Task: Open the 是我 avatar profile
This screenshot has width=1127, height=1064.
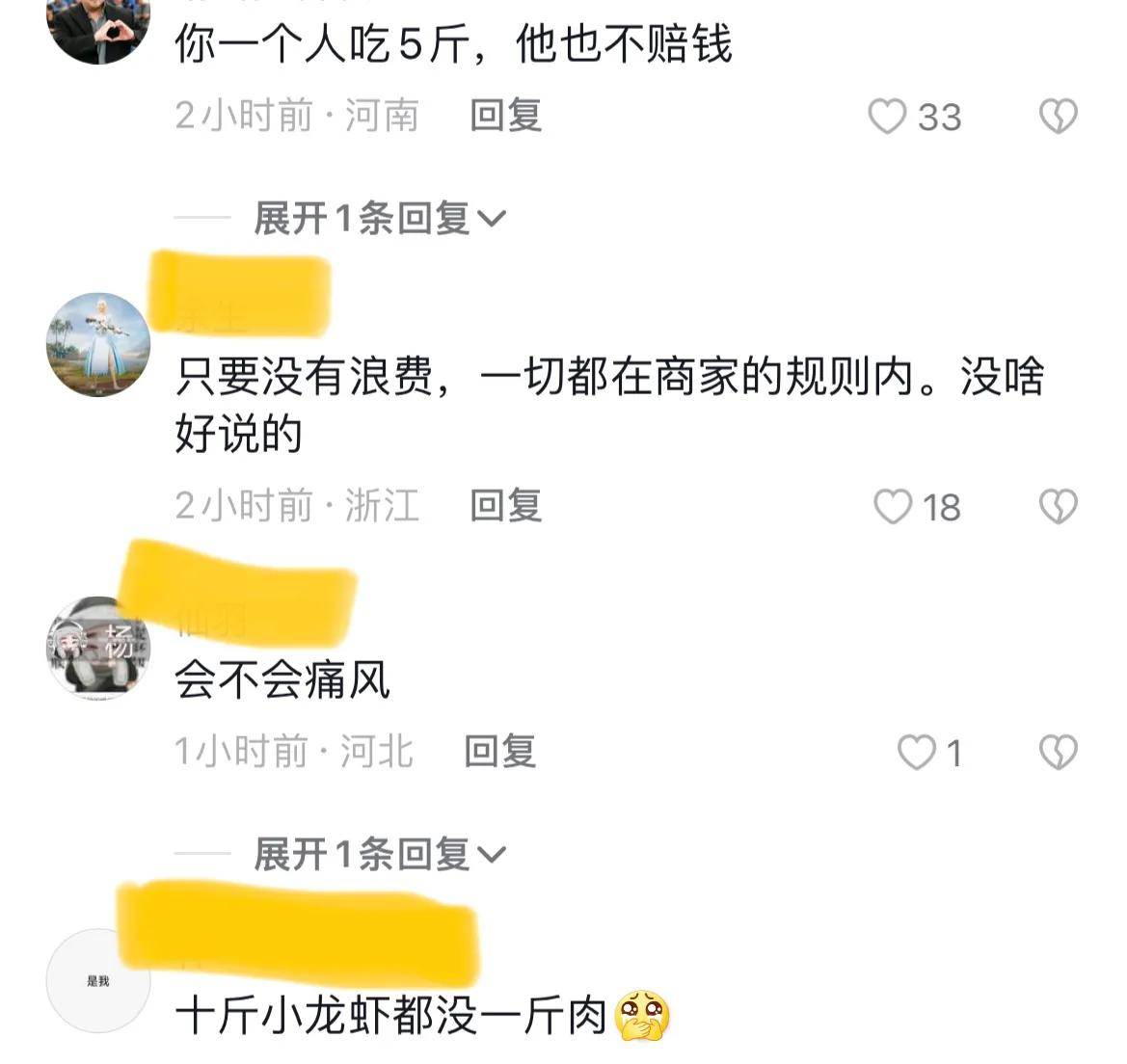Action: pyautogui.click(x=98, y=981)
